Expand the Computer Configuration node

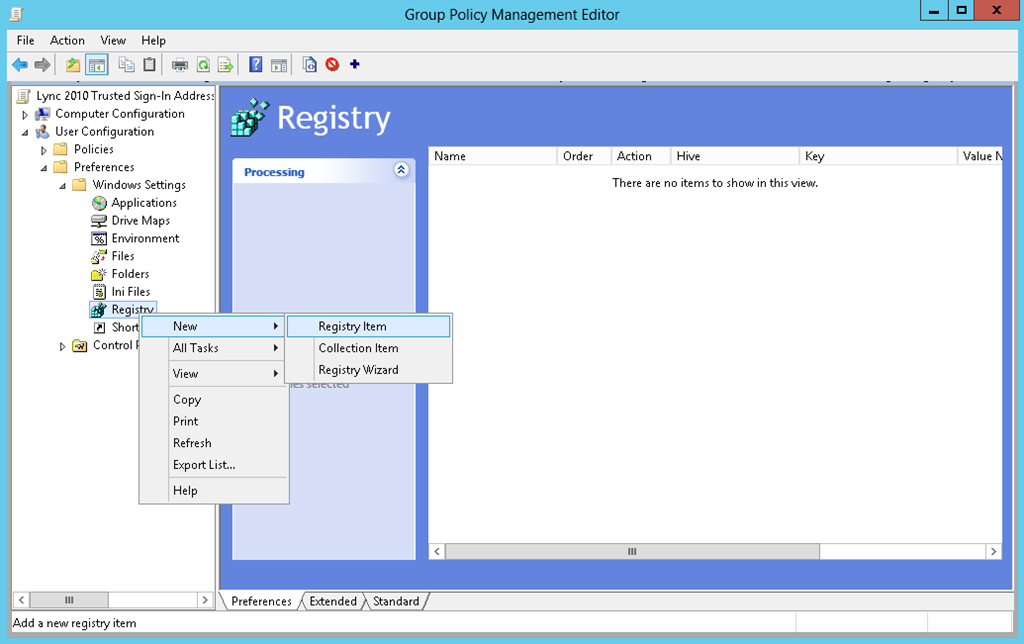pos(25,115)
